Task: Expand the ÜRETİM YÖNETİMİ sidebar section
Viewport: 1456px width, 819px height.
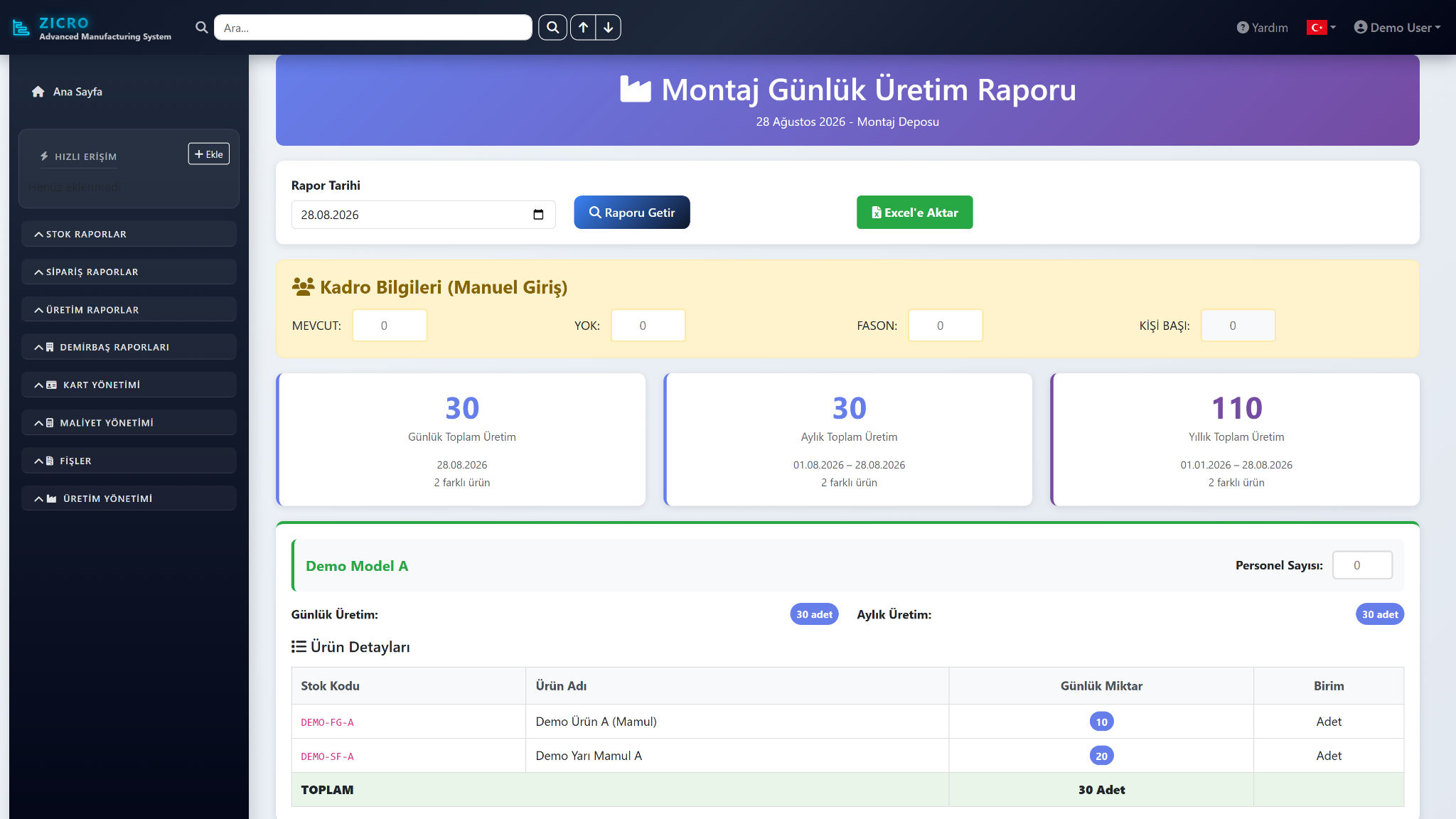Action: 129,498
